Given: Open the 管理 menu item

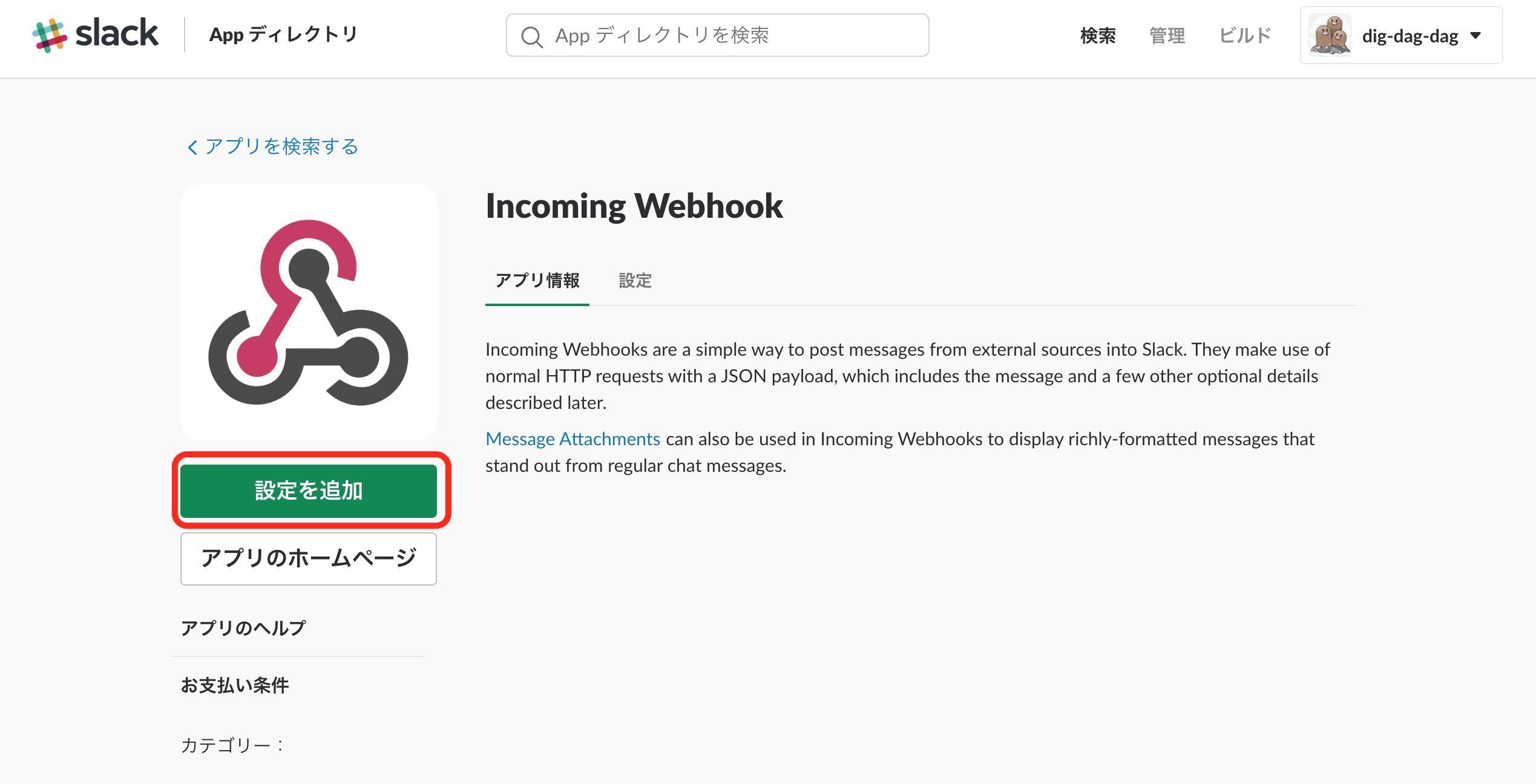Looking at the screenshot, I should tap(1167, 35).
